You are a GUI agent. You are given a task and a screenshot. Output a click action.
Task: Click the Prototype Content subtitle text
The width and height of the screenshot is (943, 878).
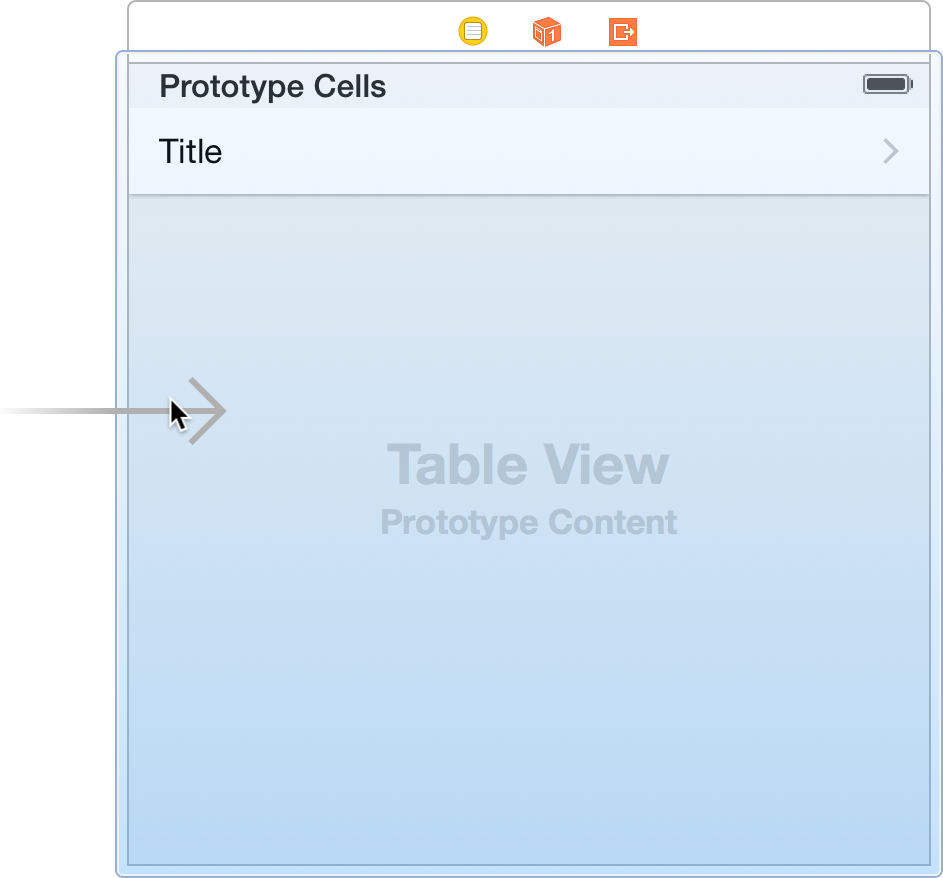pos(528,522)
